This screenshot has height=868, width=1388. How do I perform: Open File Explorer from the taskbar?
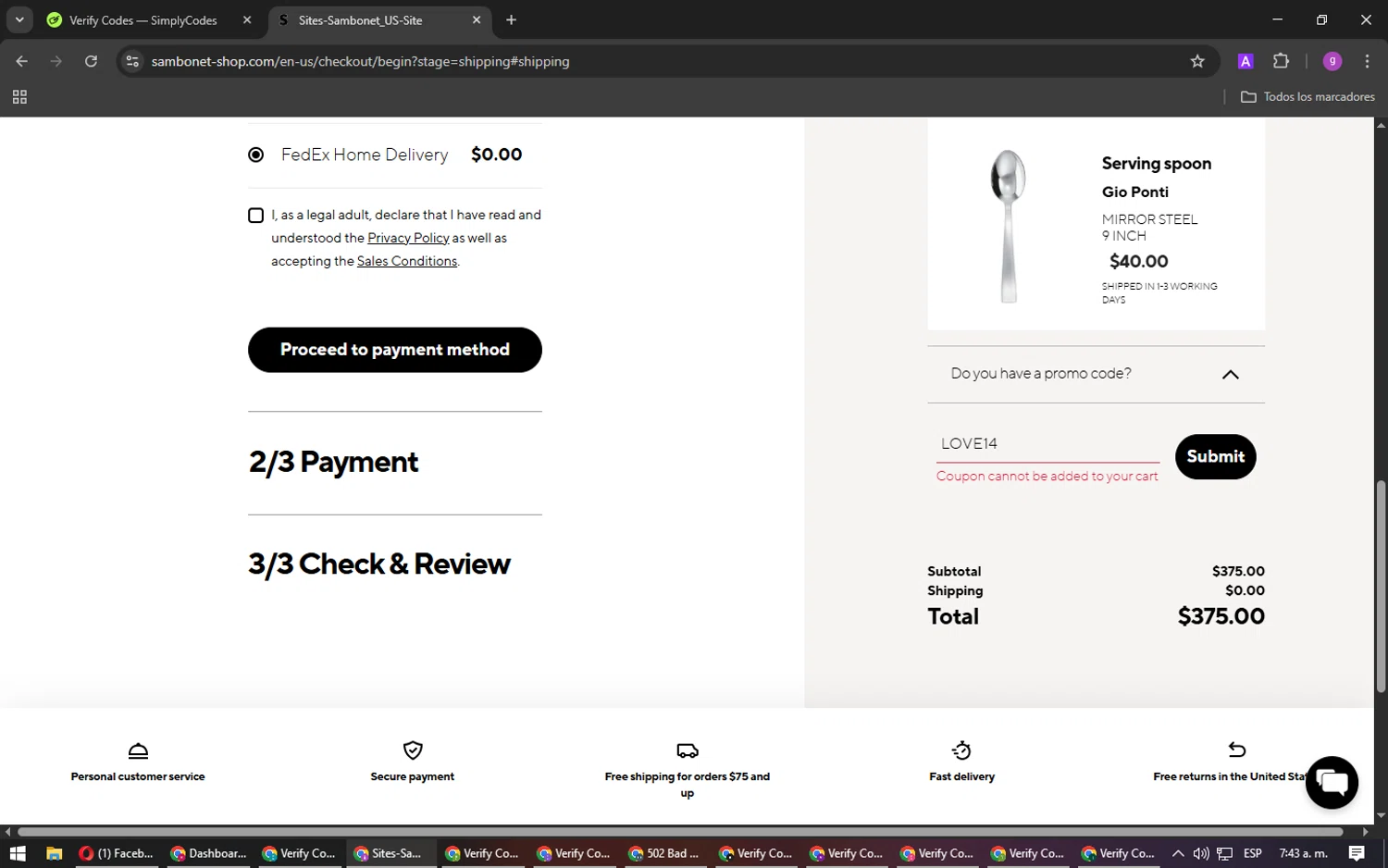coord(54,853)
